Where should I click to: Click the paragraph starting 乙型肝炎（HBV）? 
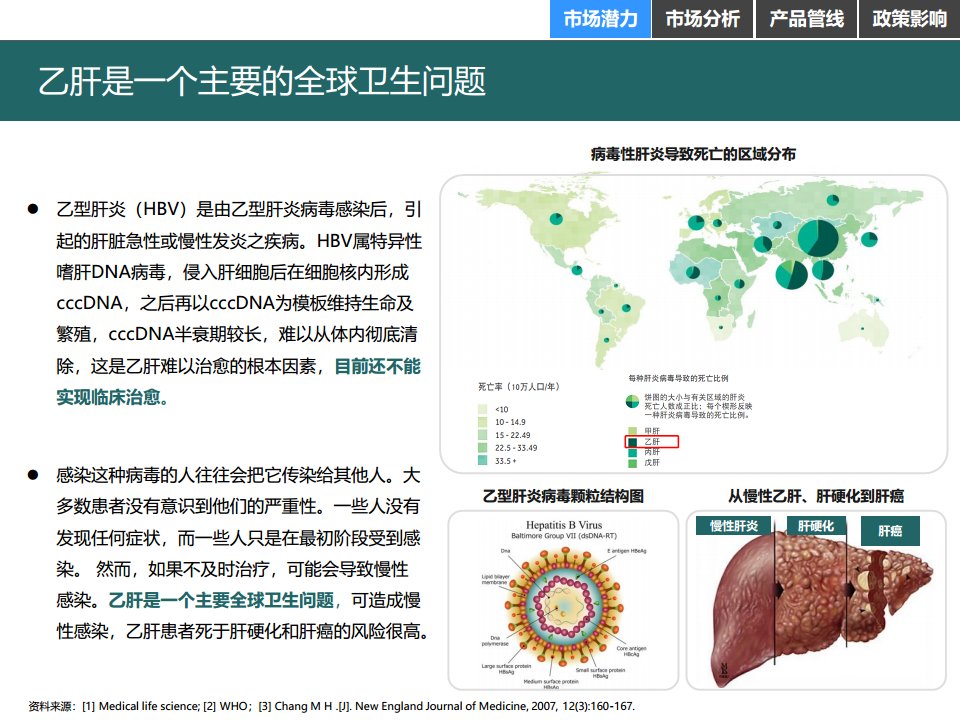pyautogui.click(x=239, y=304)
